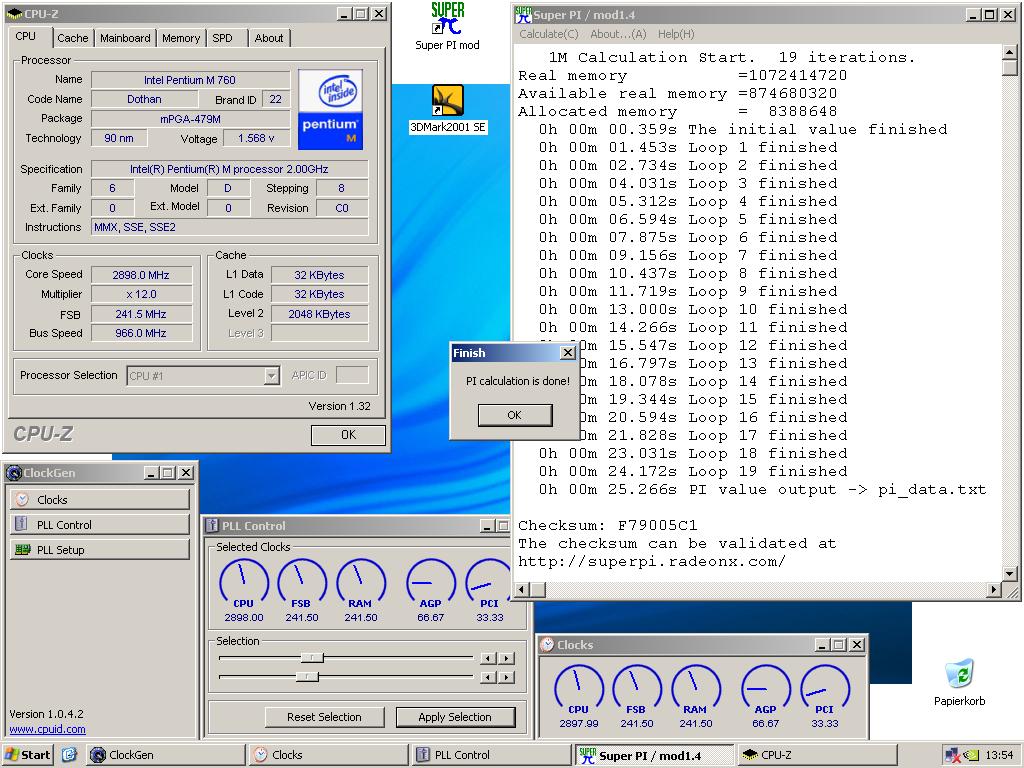Click the RAM dial in Clocks window
Viewport: 1024px width, 768px height.
tap(696, 686)
